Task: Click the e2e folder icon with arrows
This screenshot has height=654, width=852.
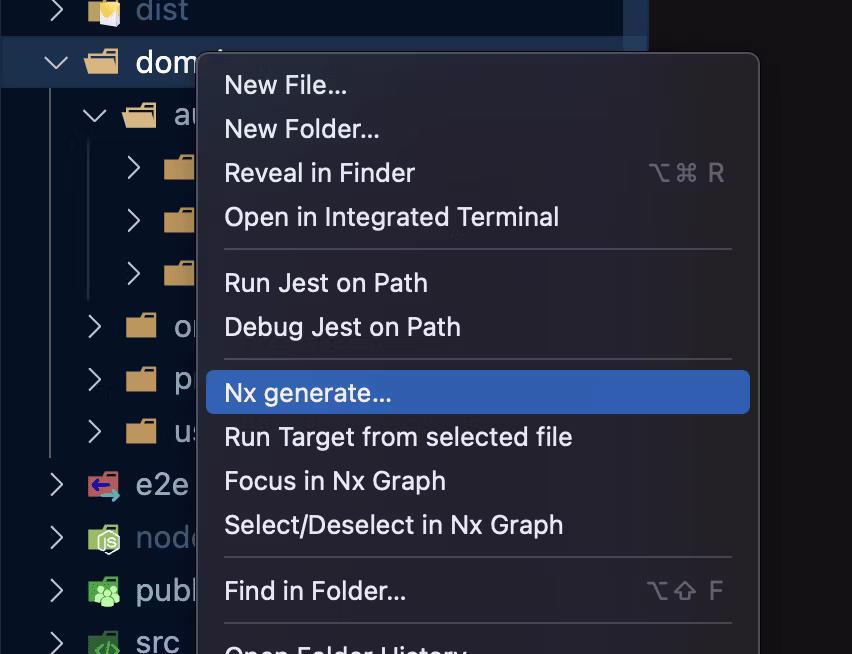Action: click(103, 486)
